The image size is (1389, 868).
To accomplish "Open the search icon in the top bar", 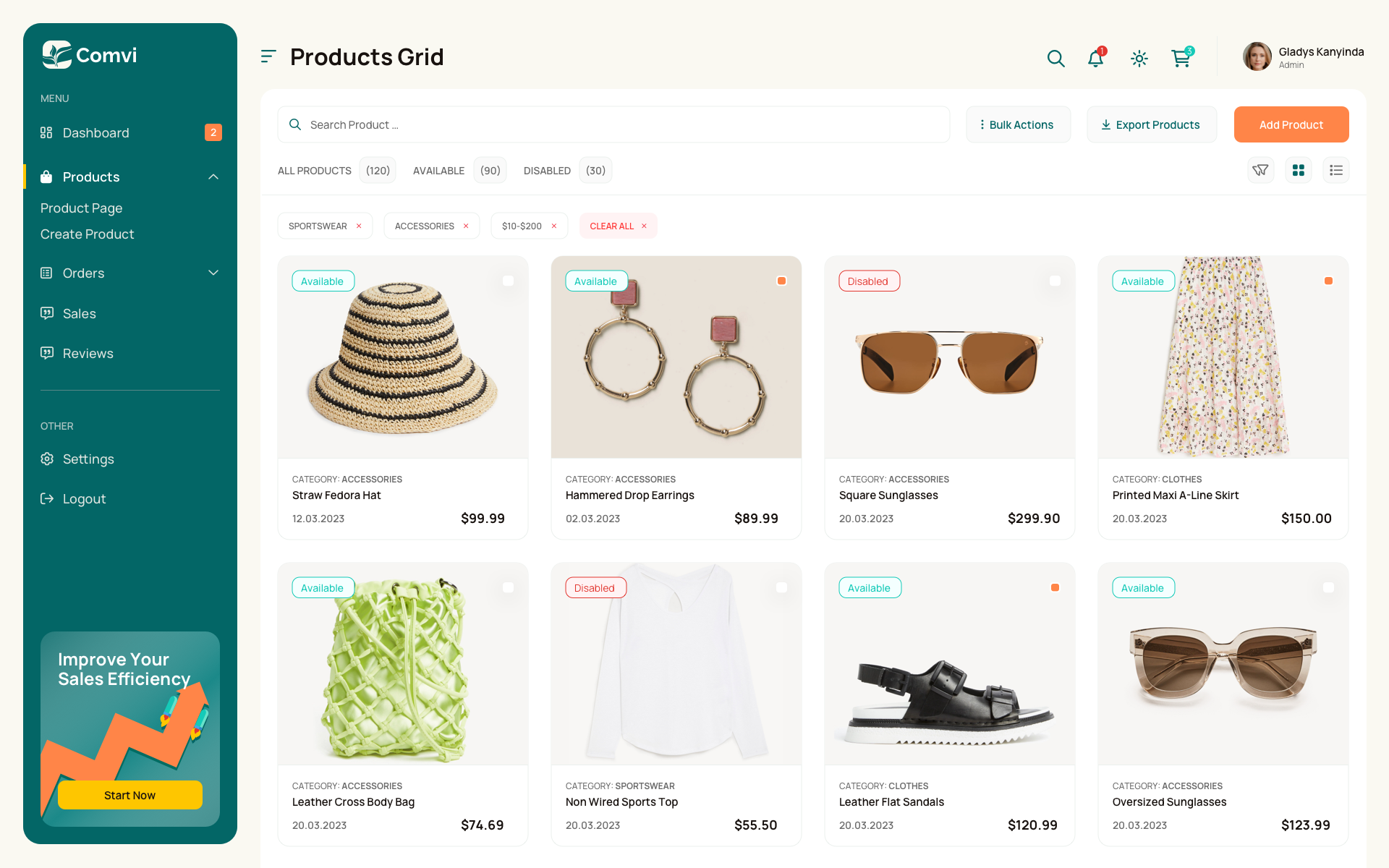I will click(x=1055, y=58).
